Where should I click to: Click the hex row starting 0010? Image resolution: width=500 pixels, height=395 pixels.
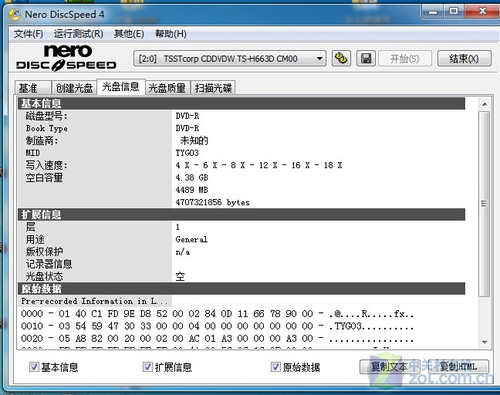tap(217, 326)
